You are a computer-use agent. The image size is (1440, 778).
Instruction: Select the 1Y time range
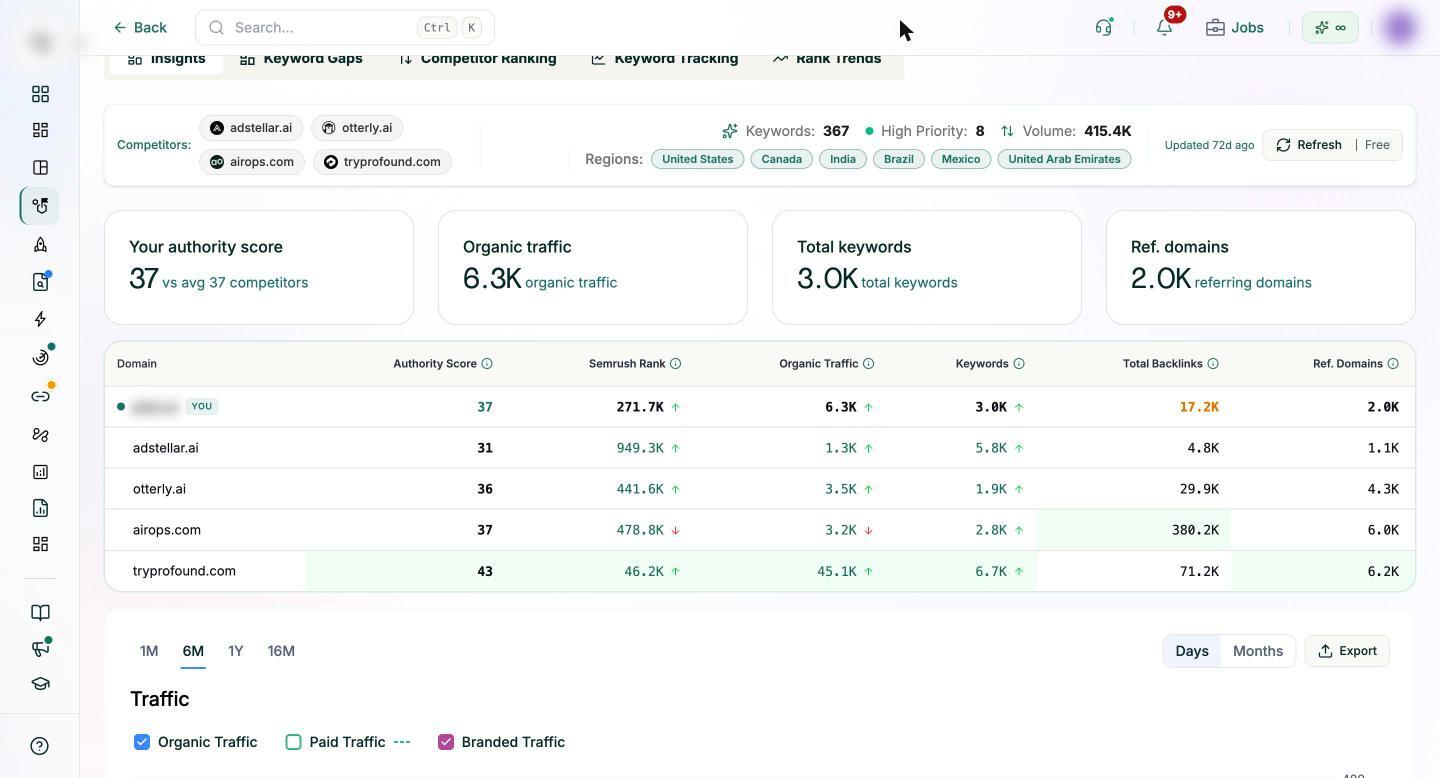tap(236, 651)
